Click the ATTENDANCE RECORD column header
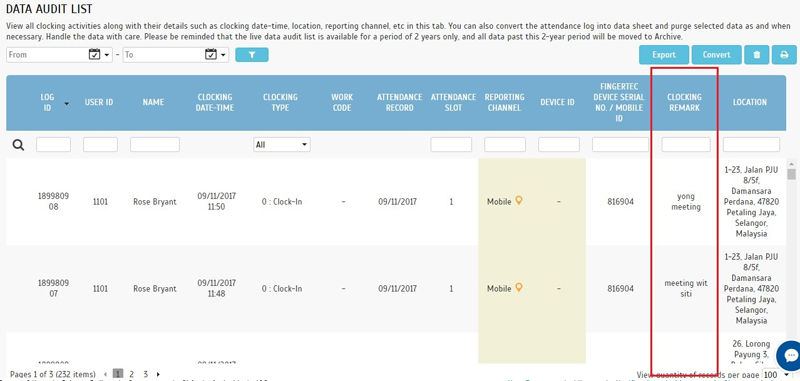Screen dimensions: 800x381 [399, 103]
